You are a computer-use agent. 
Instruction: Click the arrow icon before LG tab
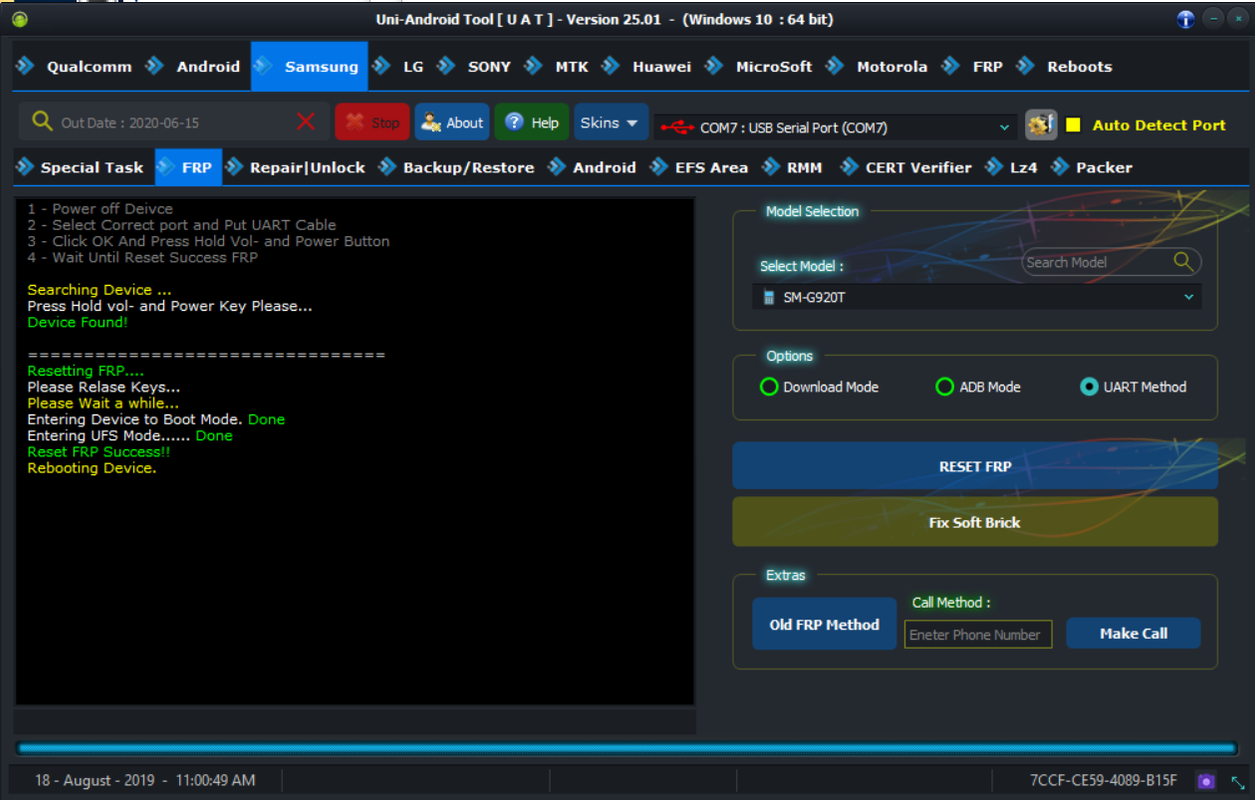[381, 66]
